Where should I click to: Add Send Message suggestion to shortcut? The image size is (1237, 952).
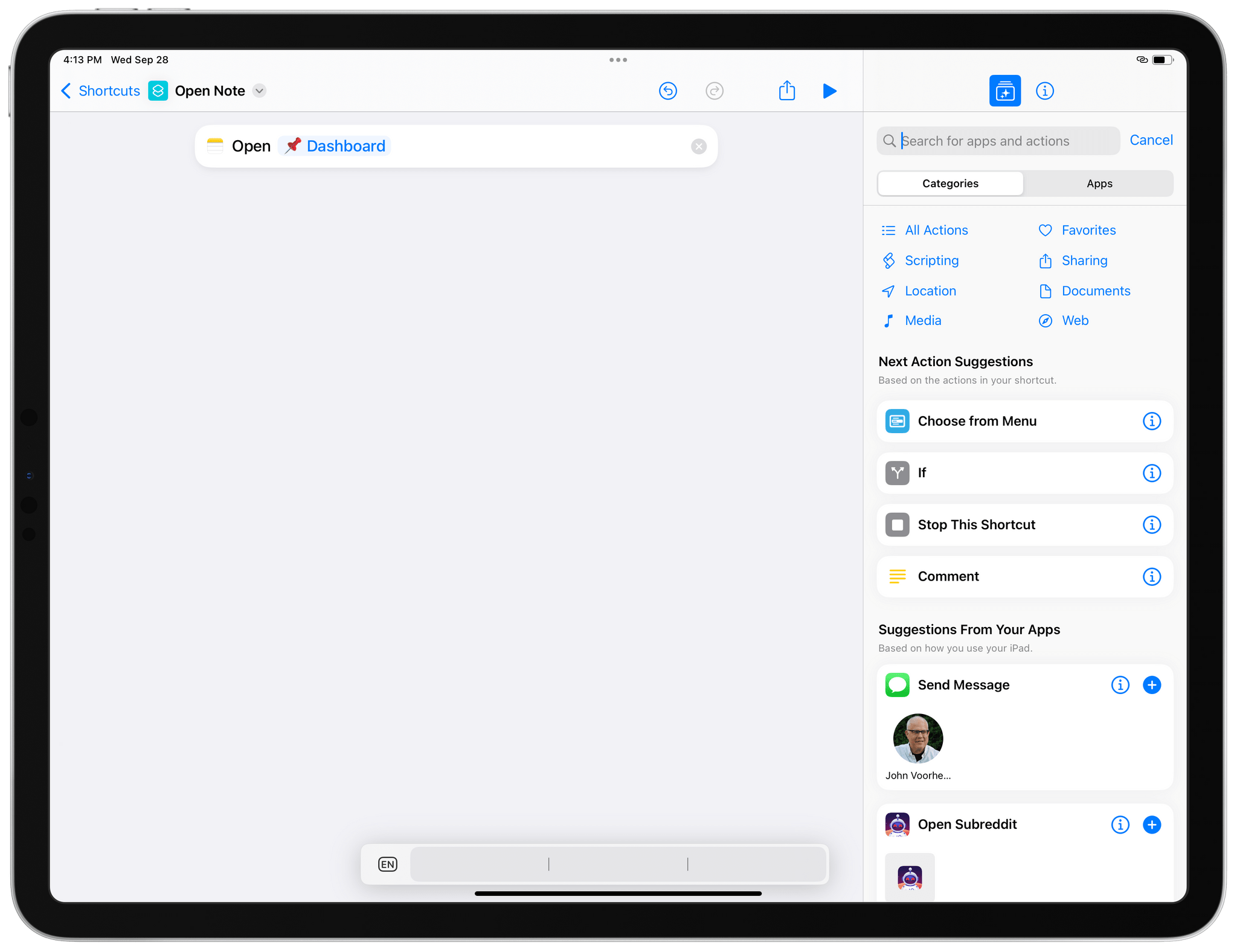[1151, 684]
